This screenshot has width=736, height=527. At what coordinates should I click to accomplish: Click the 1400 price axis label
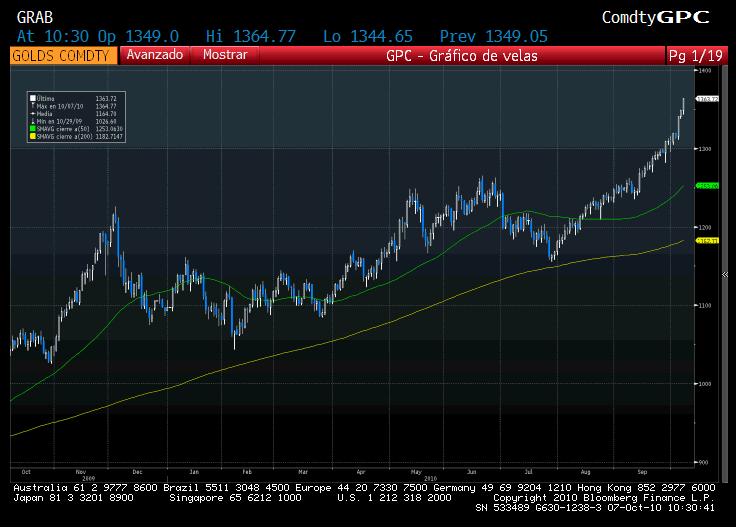(705, 70)
